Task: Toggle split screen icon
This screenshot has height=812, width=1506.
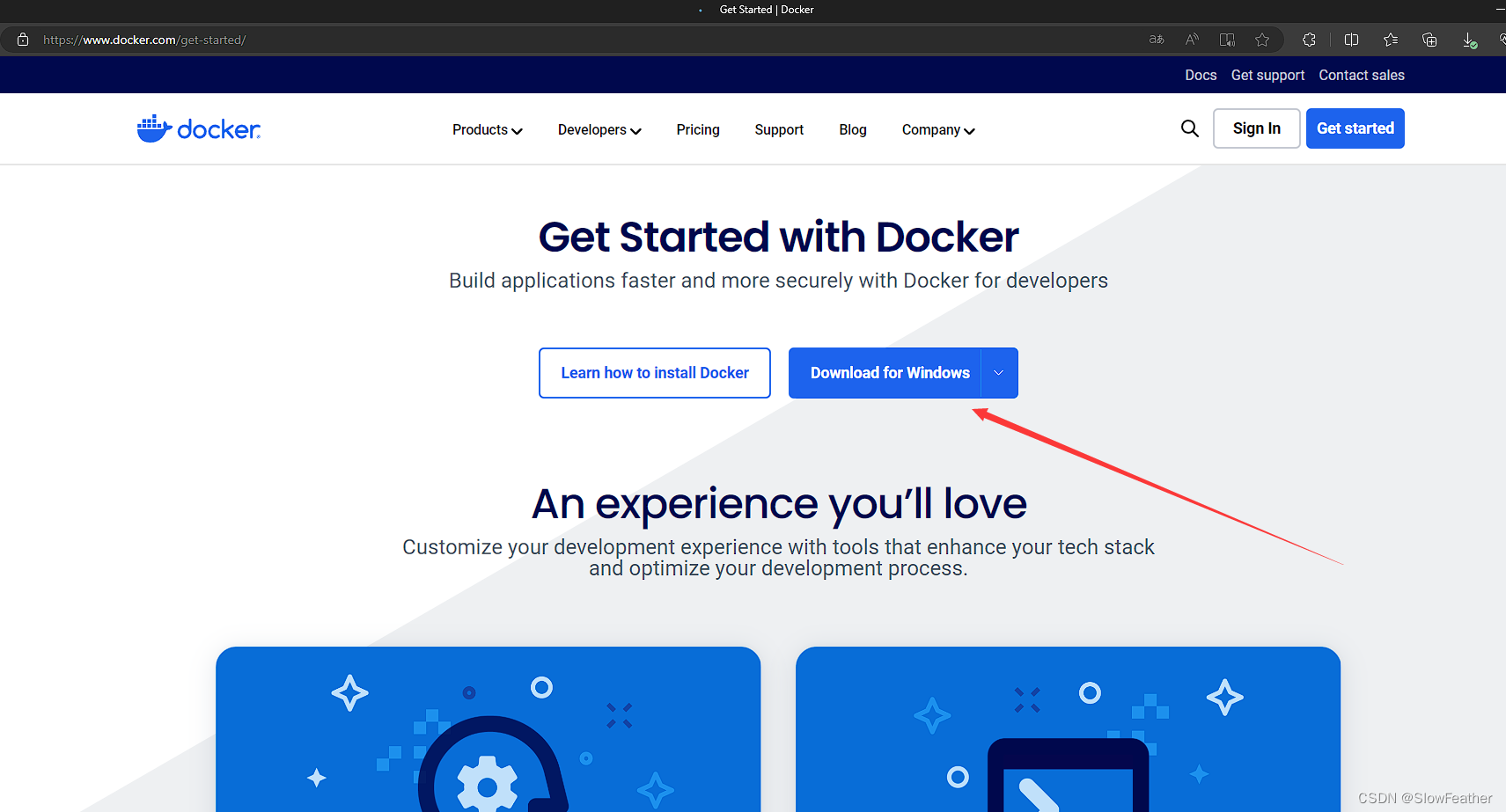Action: [x=1352, y=40]
